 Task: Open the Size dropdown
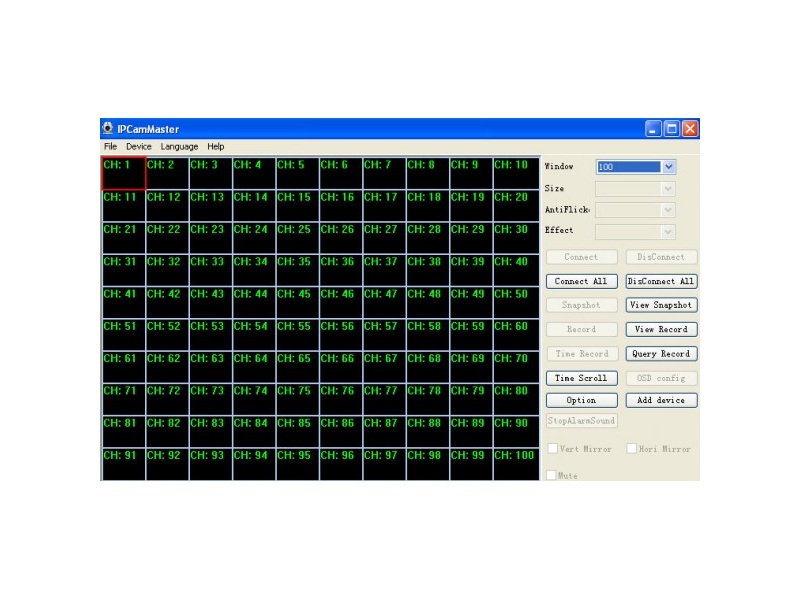point(668,189)
